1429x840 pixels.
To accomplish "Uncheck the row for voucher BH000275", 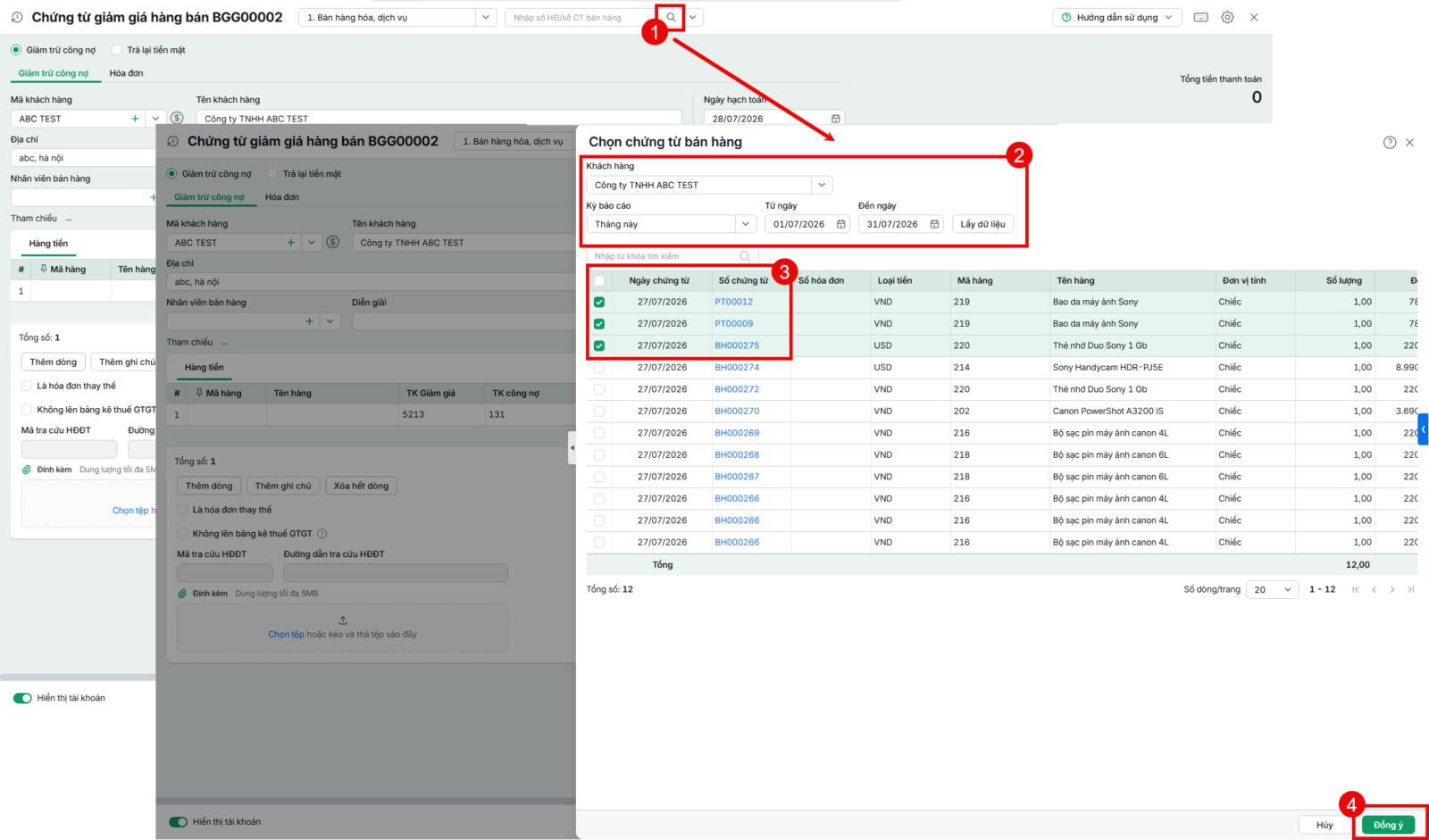I will (599, 346).
